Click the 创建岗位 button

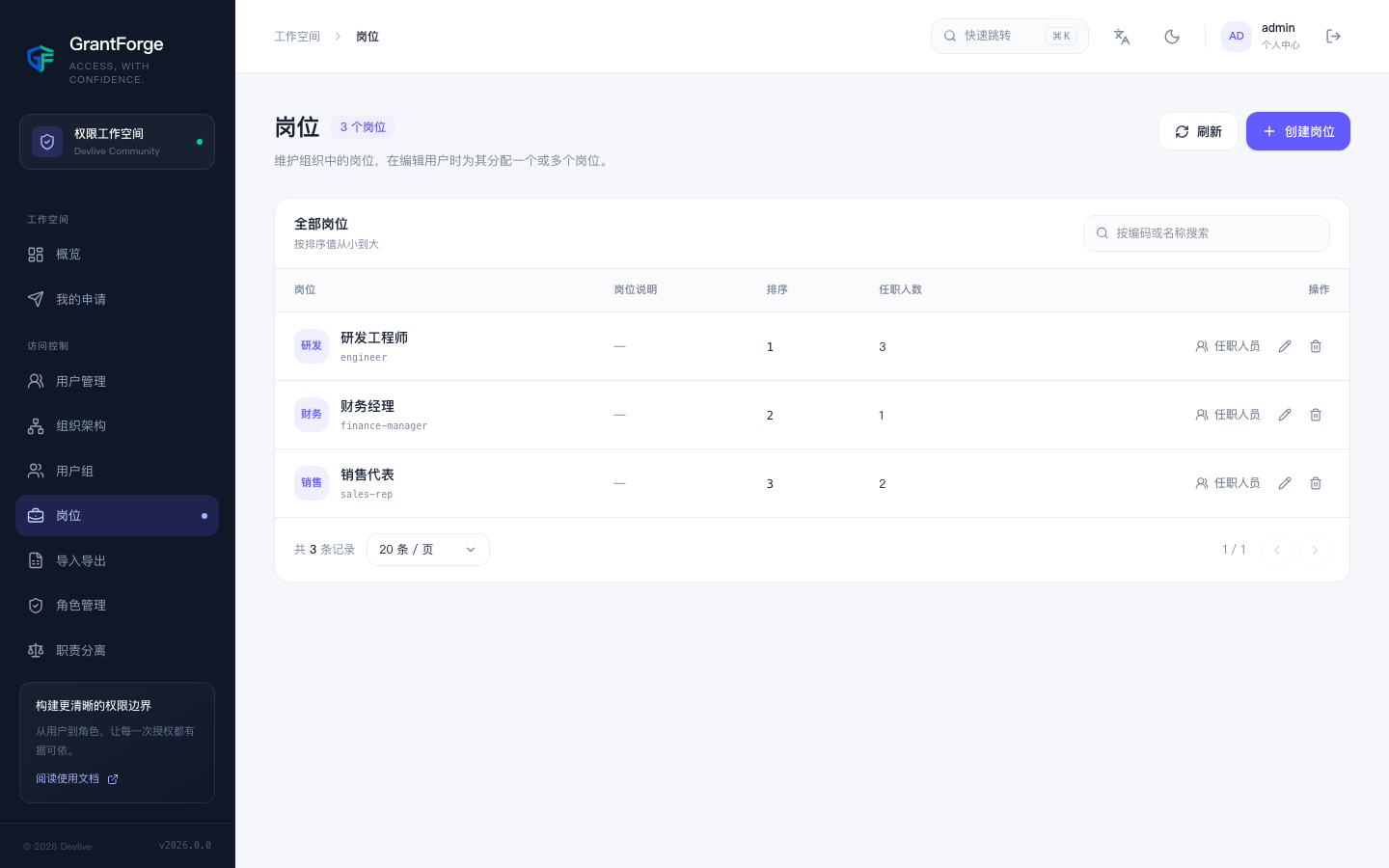click(x=1298, y=131)
